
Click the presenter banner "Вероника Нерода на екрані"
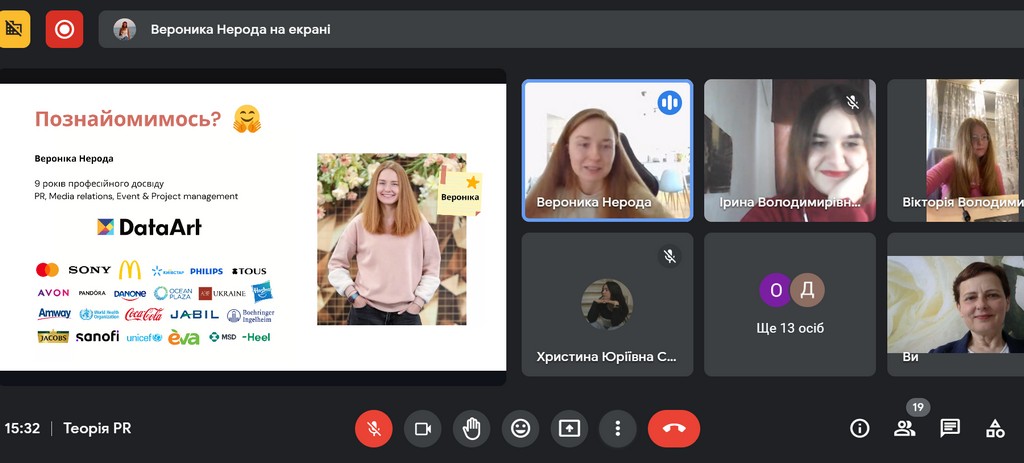coord(240,29)
